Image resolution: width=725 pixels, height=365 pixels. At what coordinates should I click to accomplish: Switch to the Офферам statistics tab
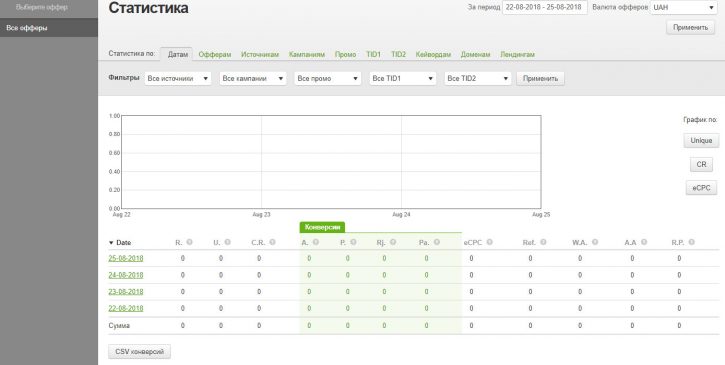click(x=215, y=54)
